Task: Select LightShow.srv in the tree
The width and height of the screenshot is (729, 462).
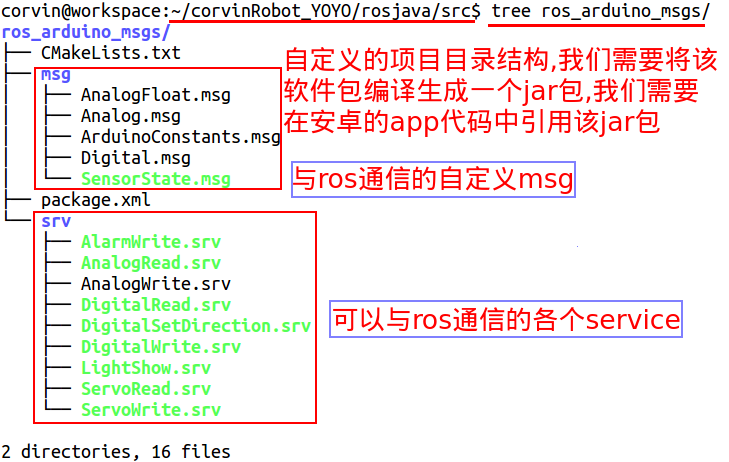Action: [x=146, y=368]
